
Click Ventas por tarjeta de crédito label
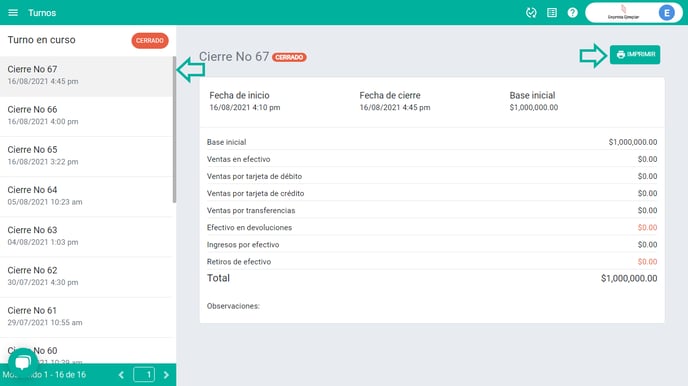(255, 193)
